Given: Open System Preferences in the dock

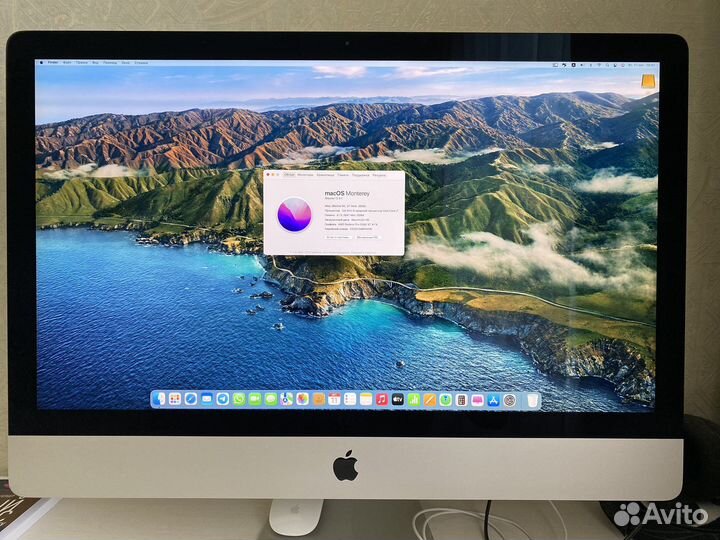Looking at the screenshot, I should point(510,399).
